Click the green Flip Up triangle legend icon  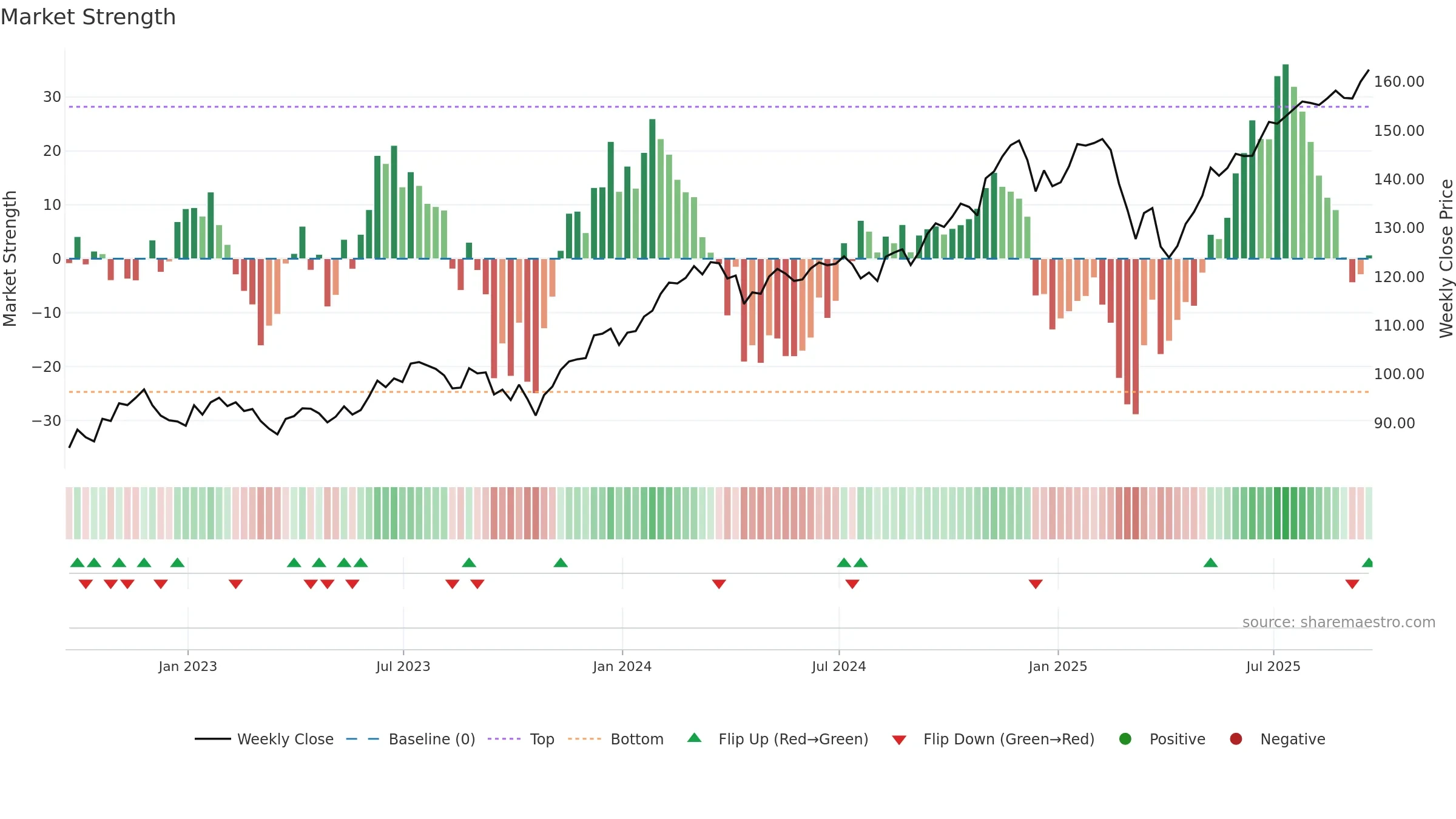(x=695, y=738)
